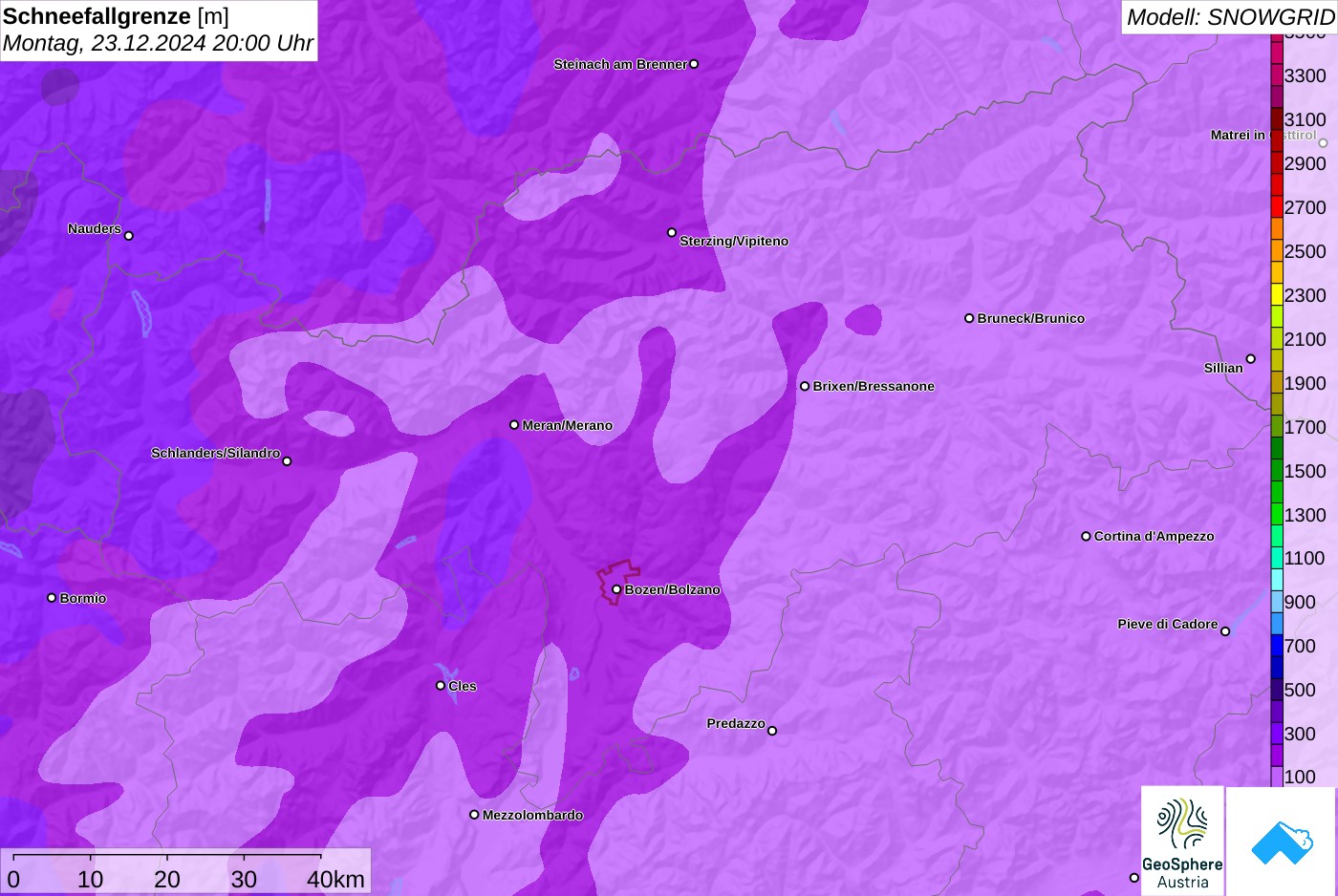Click the blue swatch at 700 m
The height and width of the screenshot is (896, 1338).
coord(1277,646)
